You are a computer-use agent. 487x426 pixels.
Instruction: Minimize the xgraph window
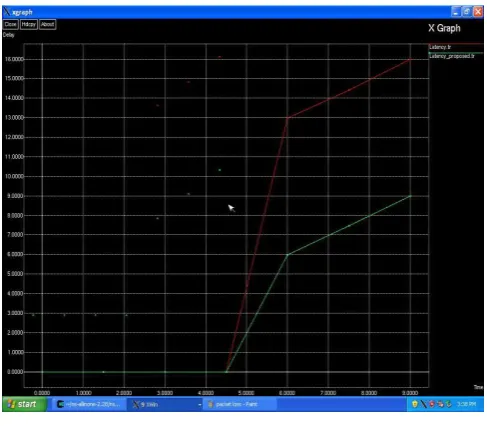point(456,12)
